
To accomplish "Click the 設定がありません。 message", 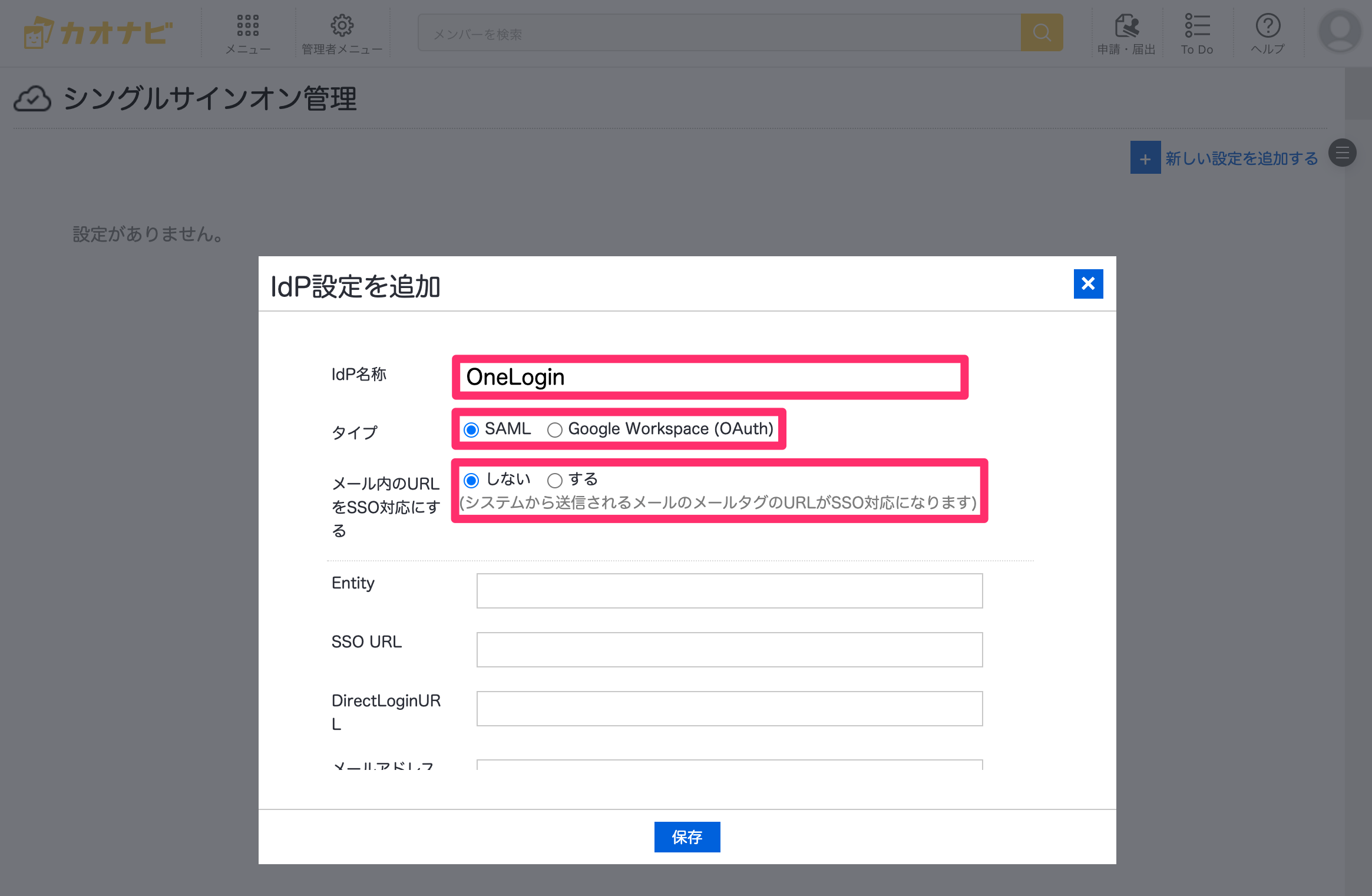I will coord(148,234).
